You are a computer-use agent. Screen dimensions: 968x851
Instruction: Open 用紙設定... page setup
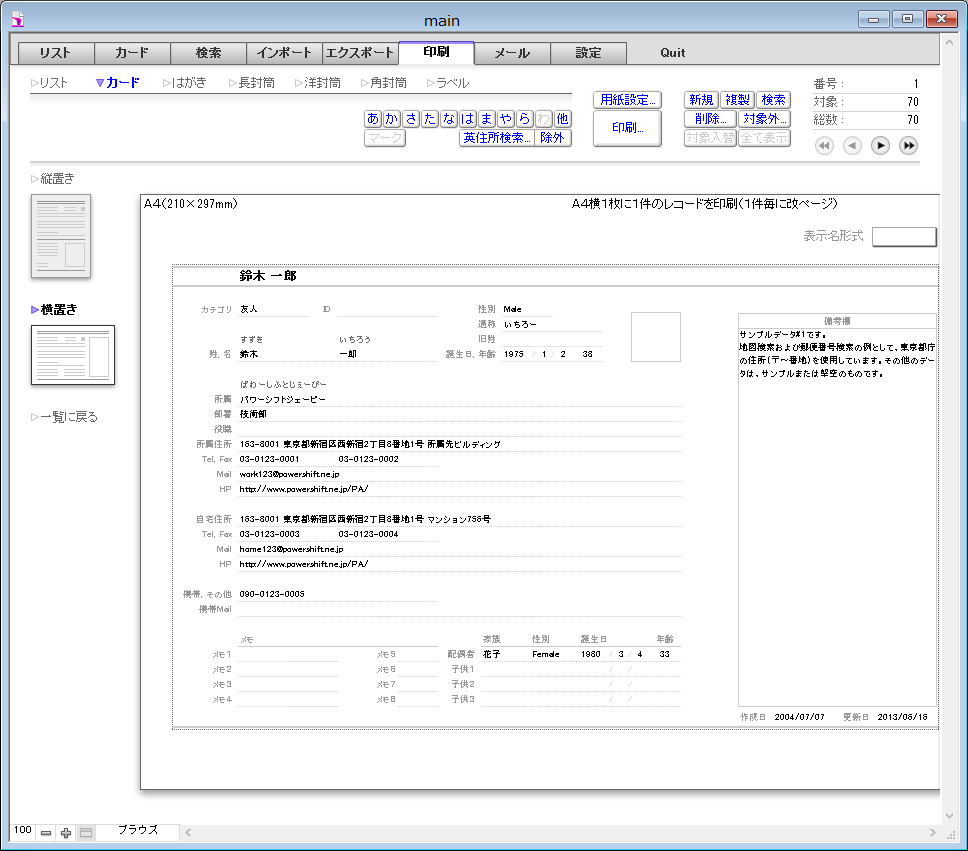(627, 100)
